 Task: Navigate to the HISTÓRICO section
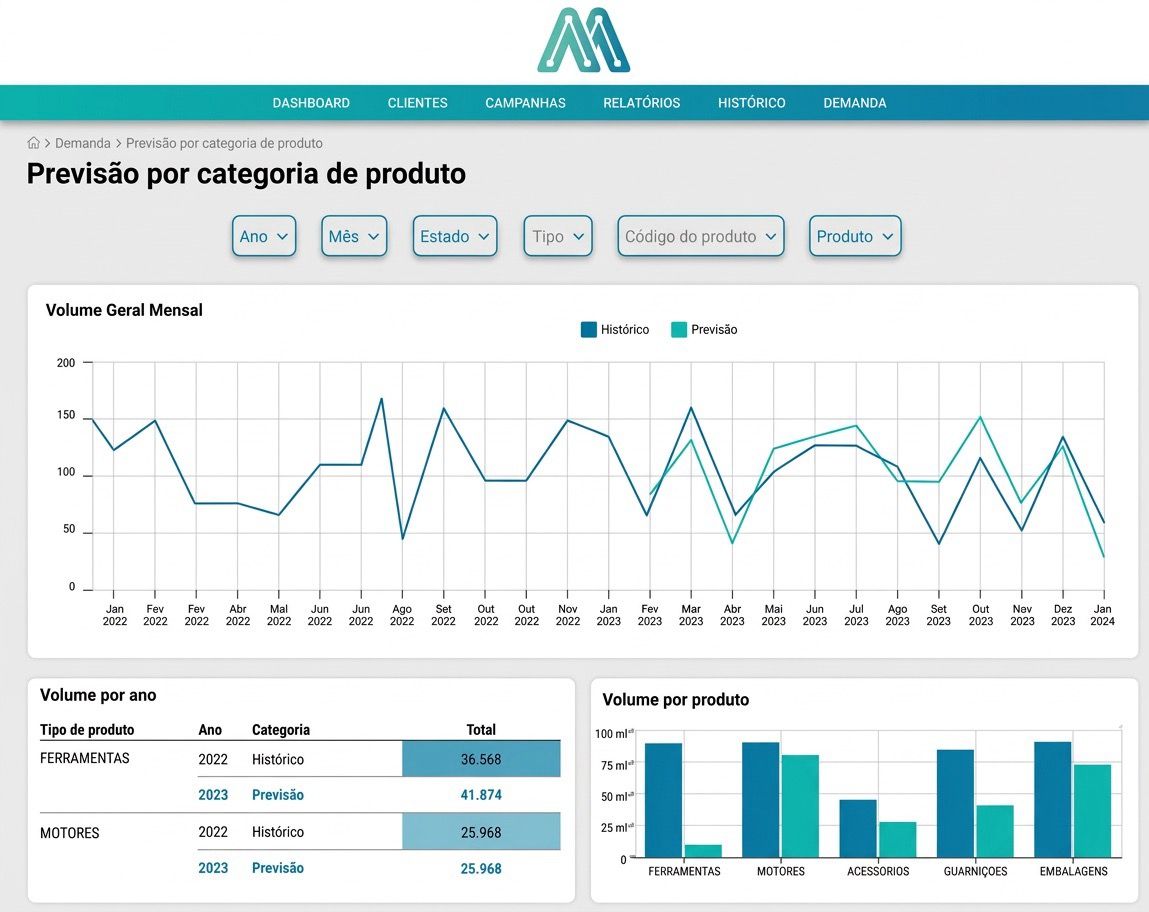click(751, 102)
